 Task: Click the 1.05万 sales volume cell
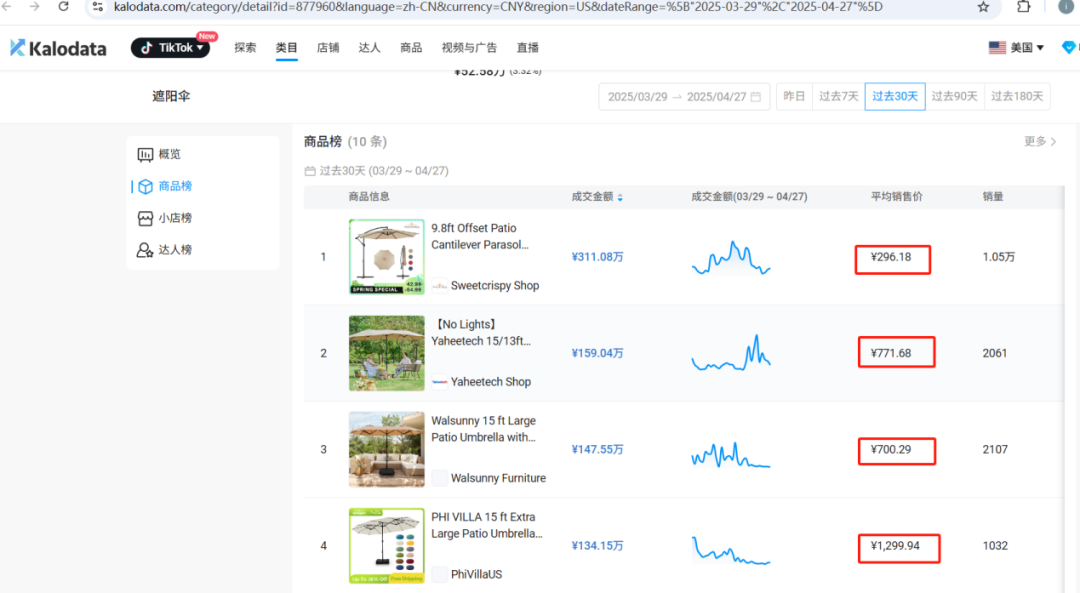(x=999, y=257)
